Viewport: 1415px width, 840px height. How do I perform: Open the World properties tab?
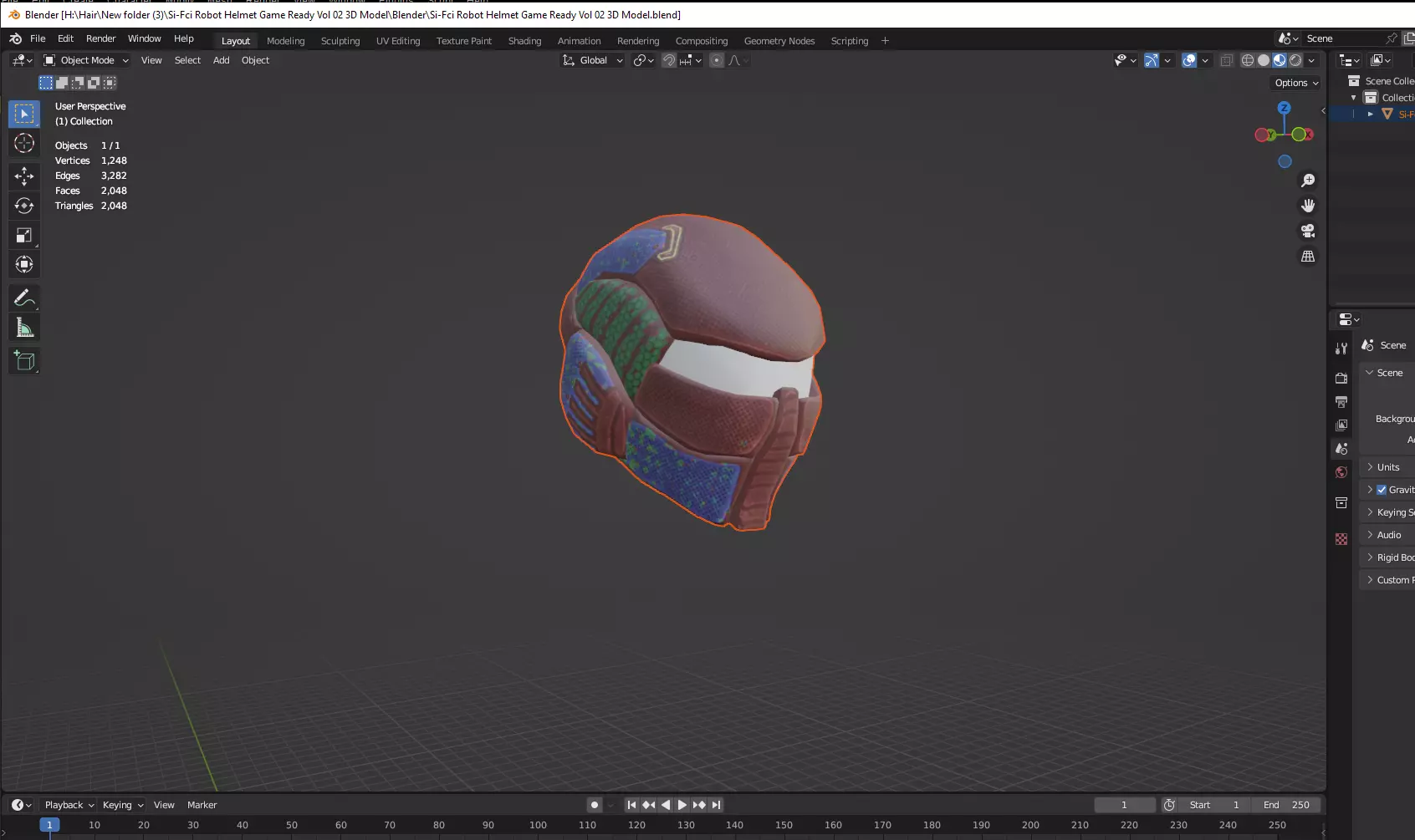coord(1341,472)
